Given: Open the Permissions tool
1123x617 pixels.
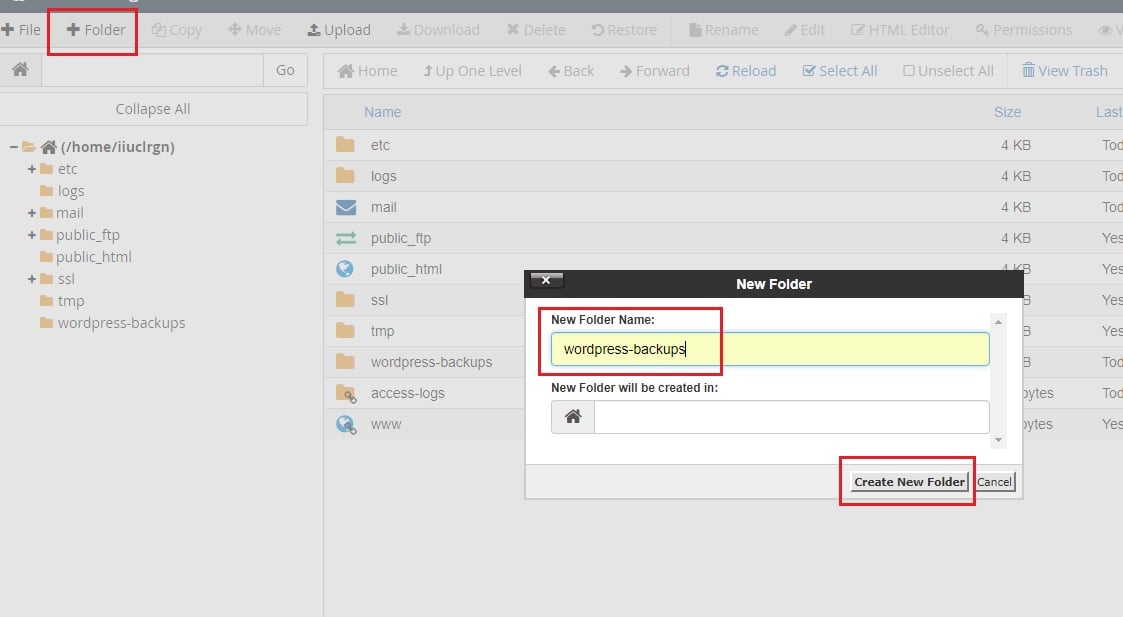Looking at the screenshot, I should (1023, 29).
